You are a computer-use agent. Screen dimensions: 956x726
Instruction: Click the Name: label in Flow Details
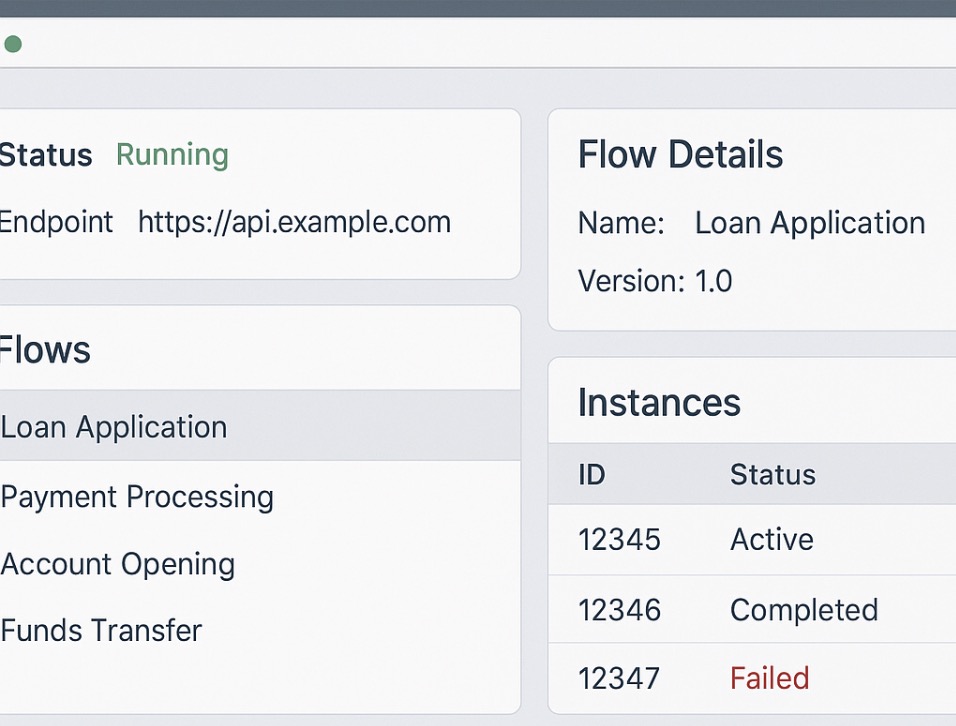[621, 223]
